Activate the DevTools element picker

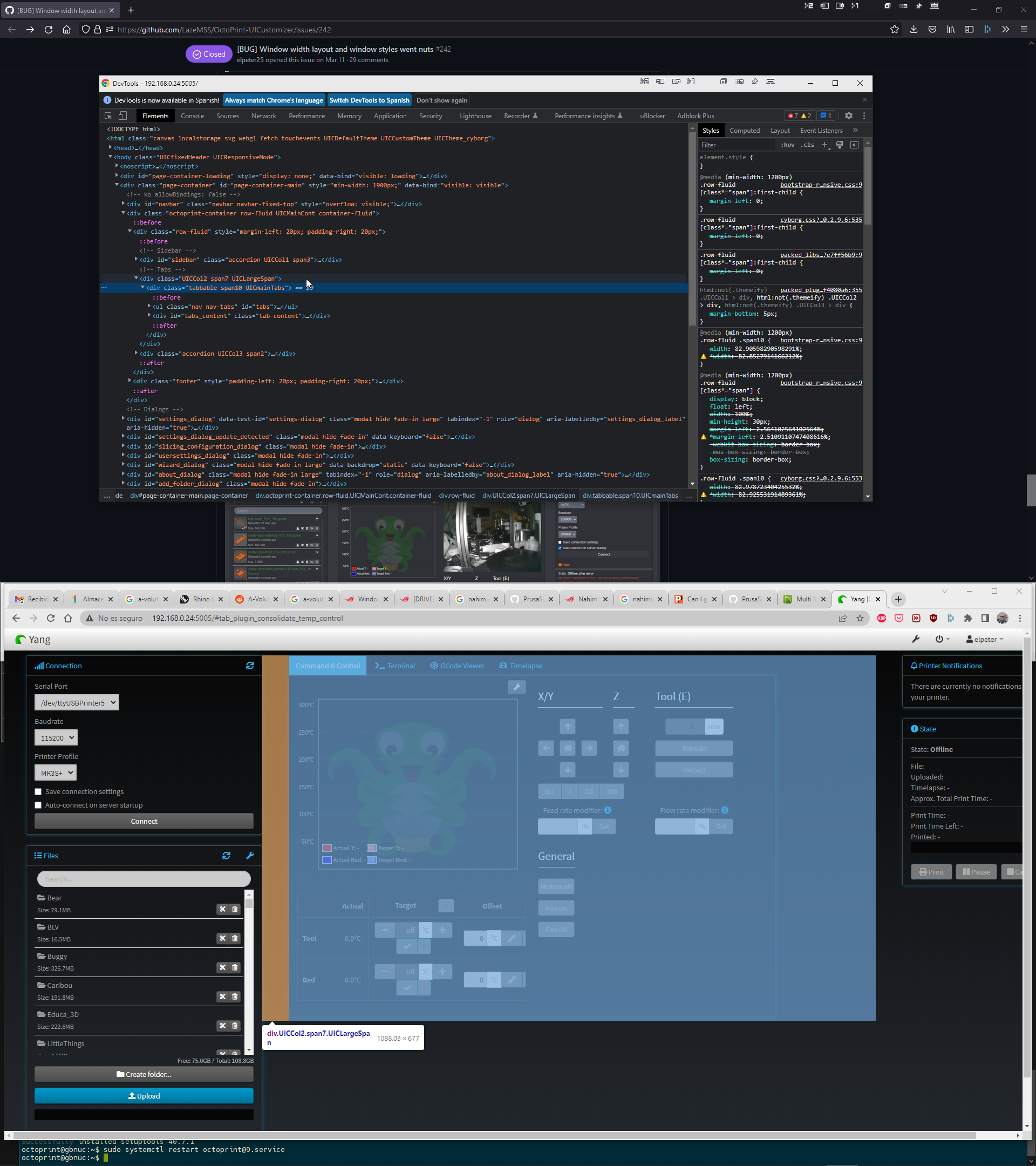(108, 115)
